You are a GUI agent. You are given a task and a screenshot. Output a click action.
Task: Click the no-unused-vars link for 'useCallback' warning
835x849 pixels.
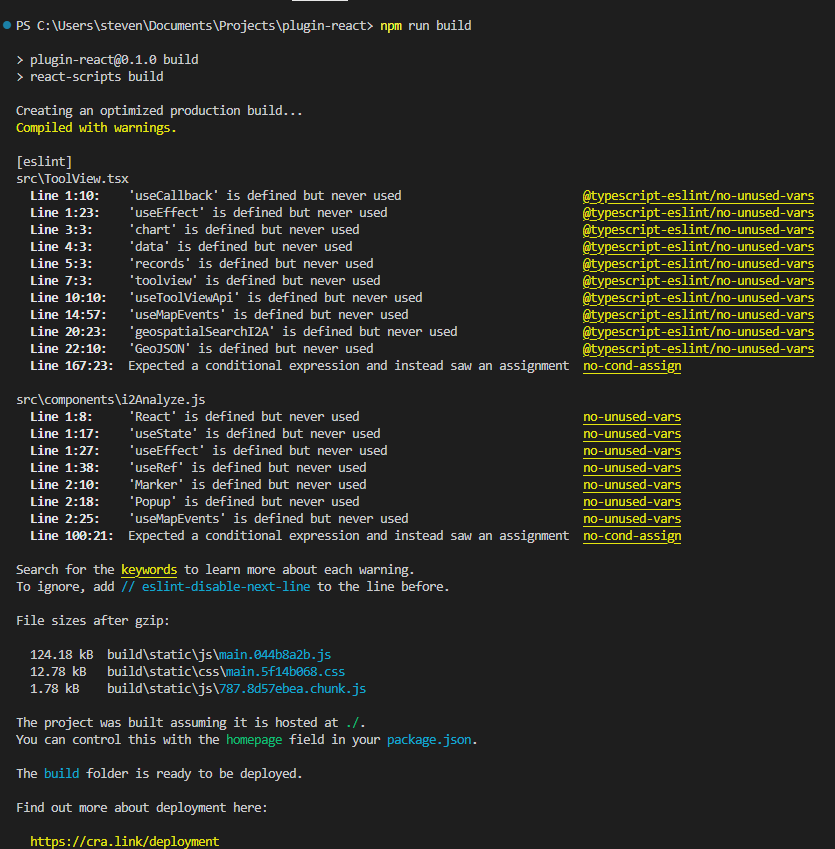[x=698, y=195]
